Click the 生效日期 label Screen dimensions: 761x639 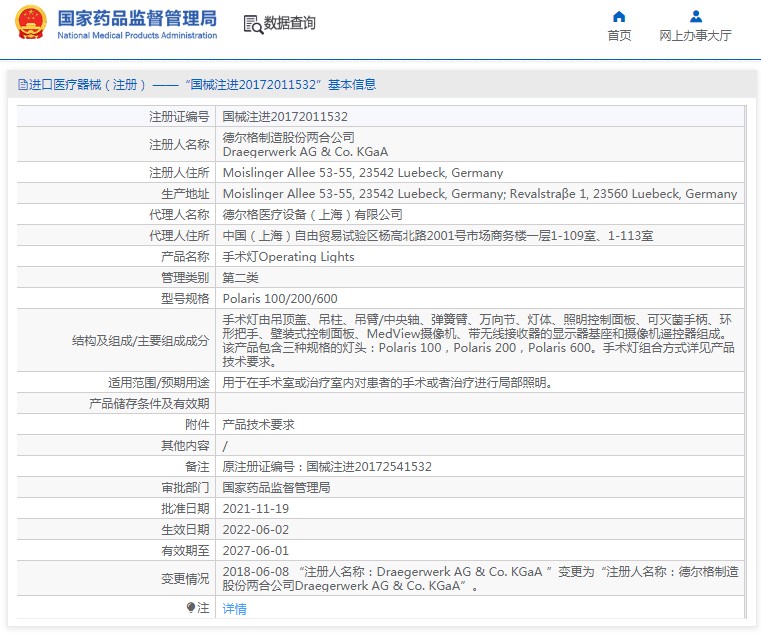pyautogui.click(x=185, y=529)
